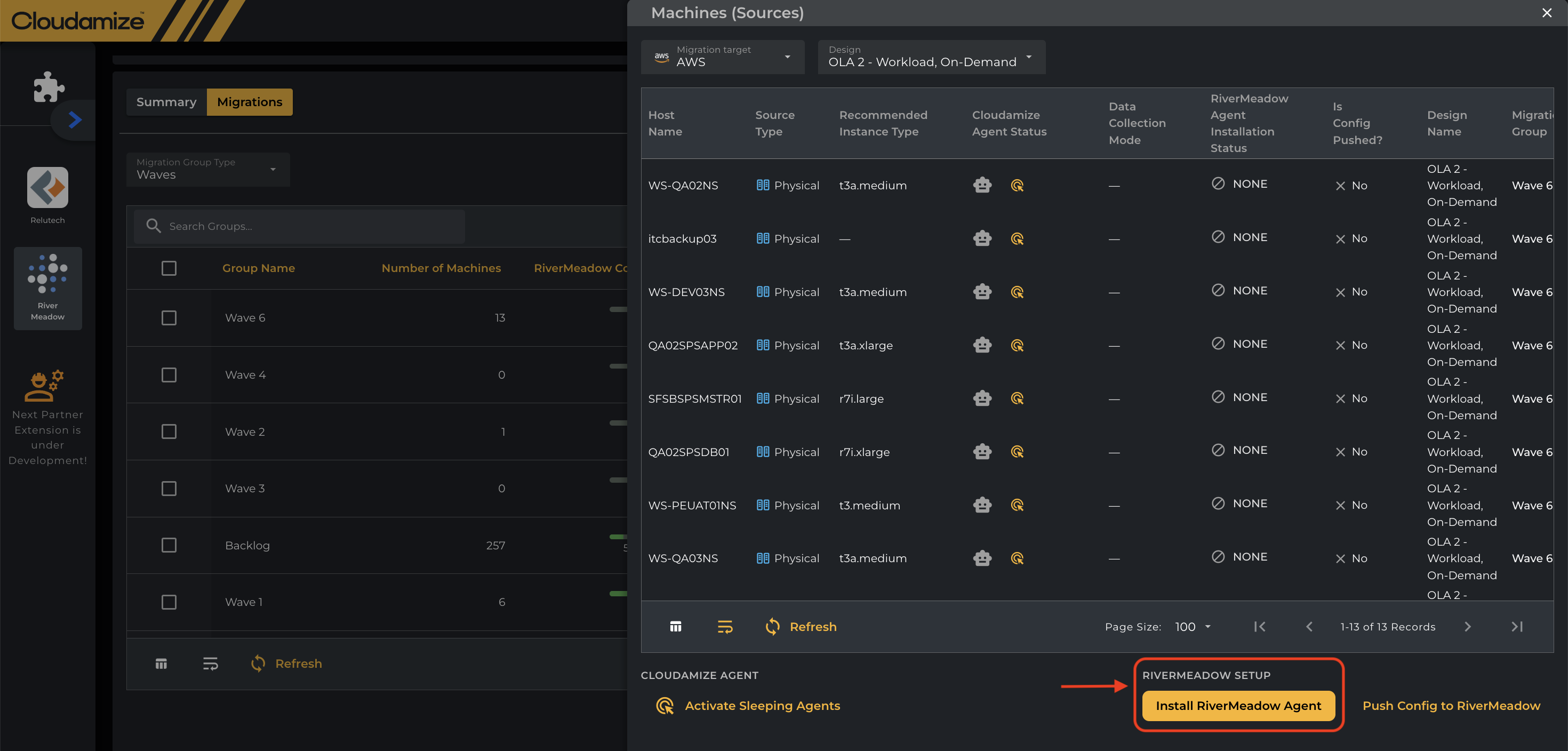The image size is (1568, 751).
Task: Change Page Size 100 dropdown
Action: coord(1192,626)
